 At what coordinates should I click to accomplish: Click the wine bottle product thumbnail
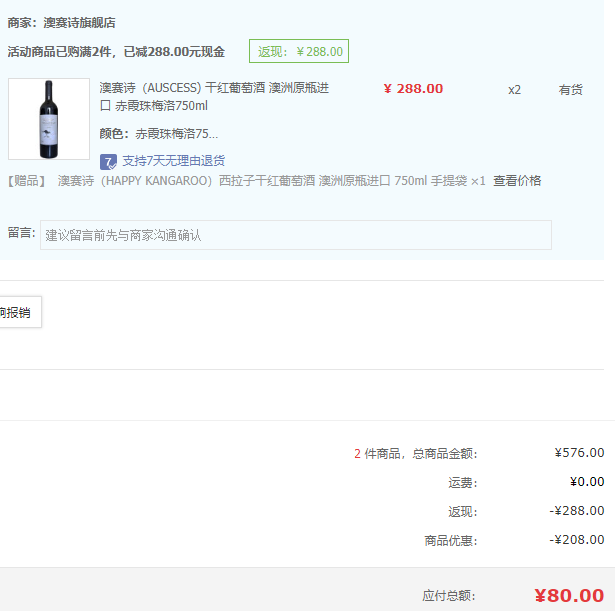49,119
